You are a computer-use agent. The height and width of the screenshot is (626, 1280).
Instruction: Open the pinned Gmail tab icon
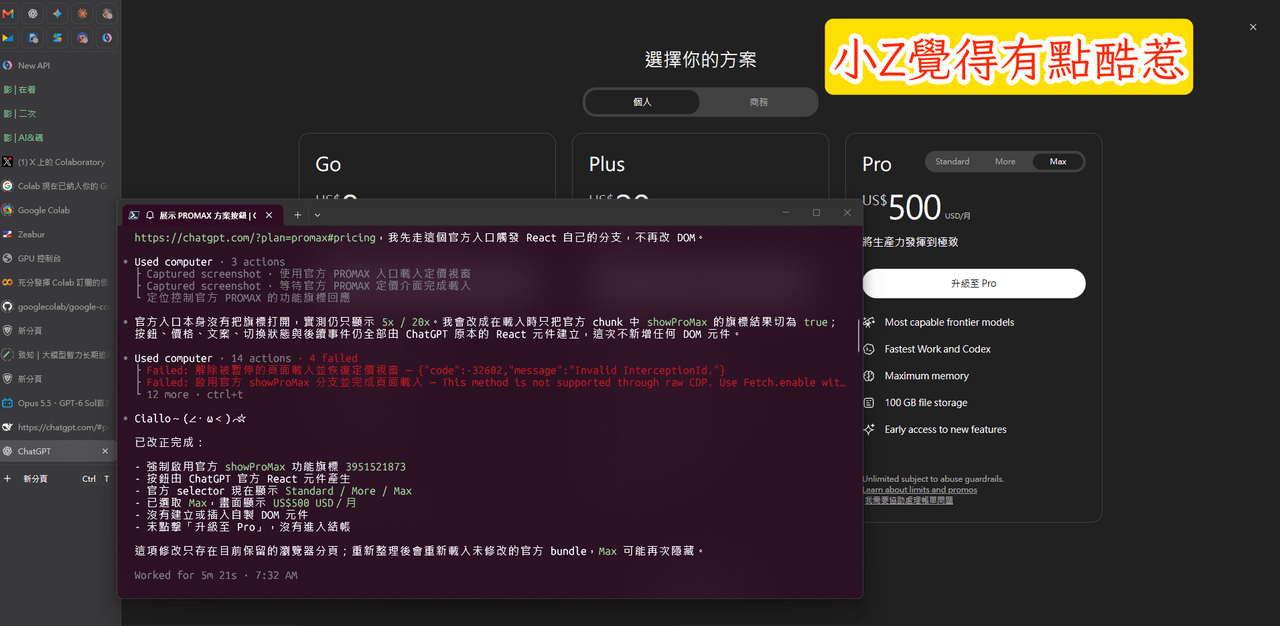point(8,14)
